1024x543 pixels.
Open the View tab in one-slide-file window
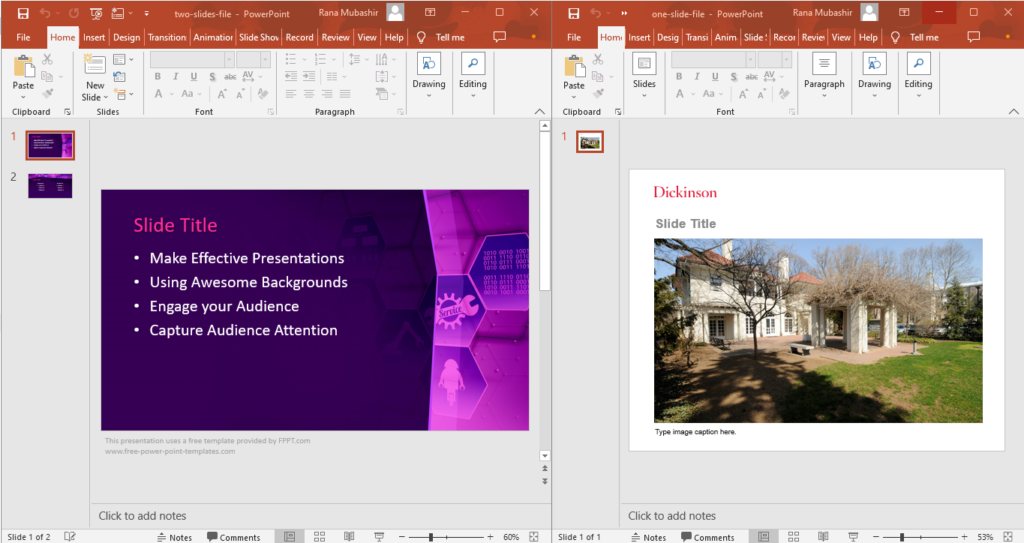[x=841, y=37]
